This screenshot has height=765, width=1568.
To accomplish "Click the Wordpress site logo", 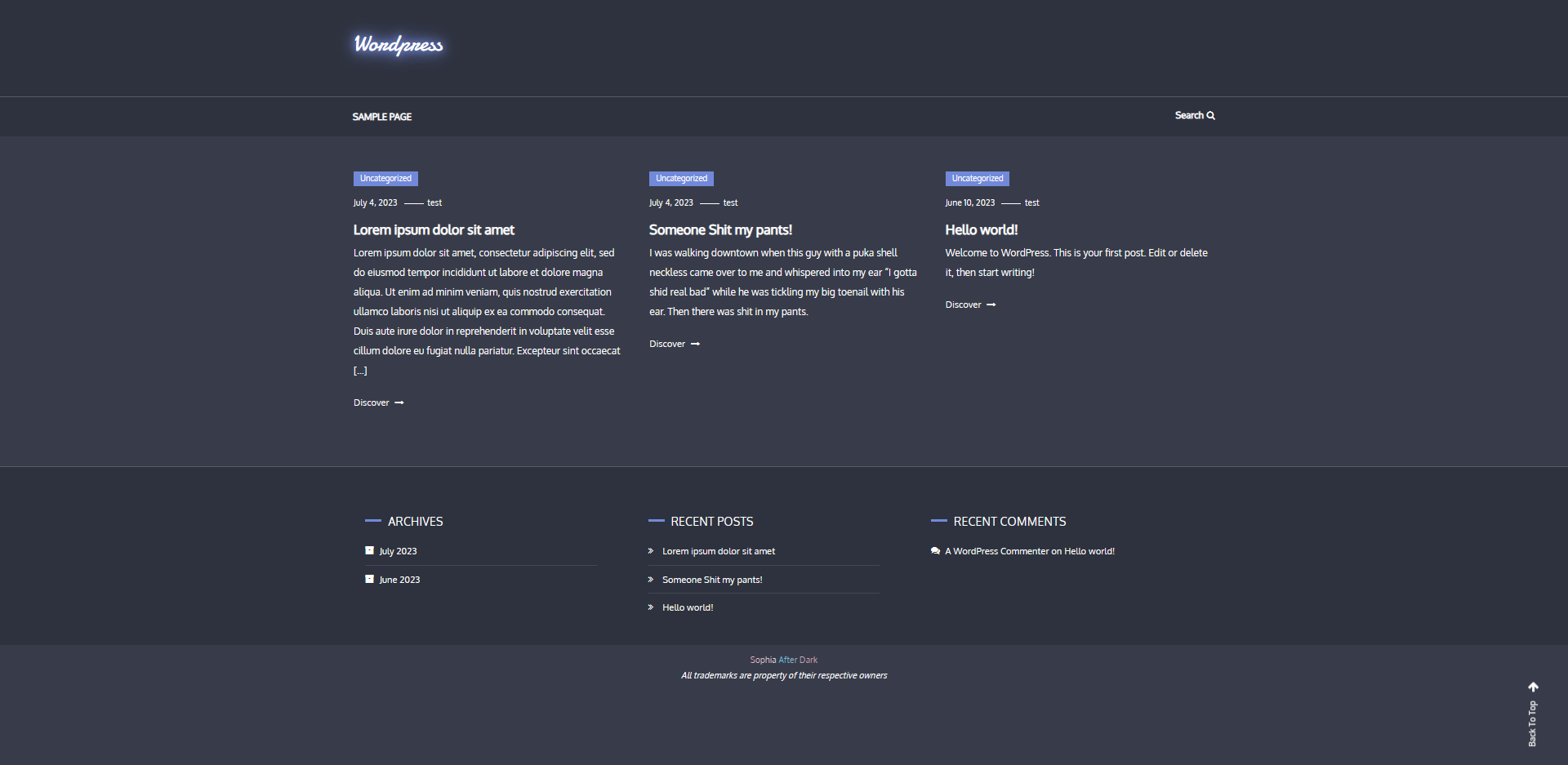I will coord(399,45).
